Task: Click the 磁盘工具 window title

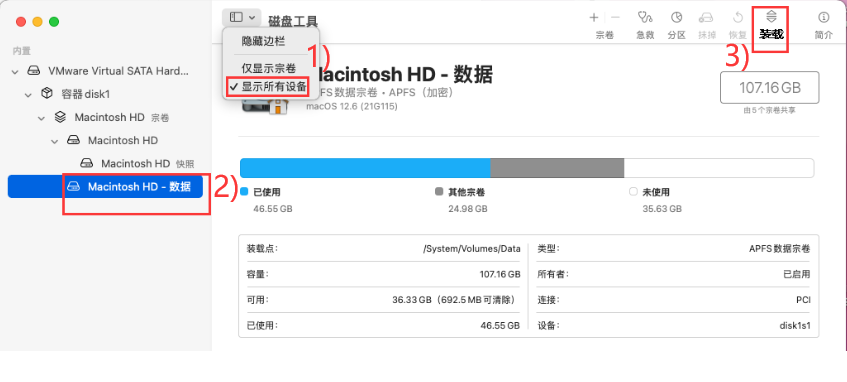Action: [x=293, y=22]
